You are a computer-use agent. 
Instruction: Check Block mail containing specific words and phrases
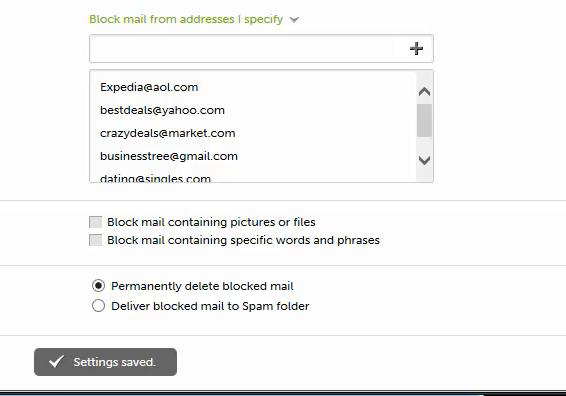[x=95, y=240]
